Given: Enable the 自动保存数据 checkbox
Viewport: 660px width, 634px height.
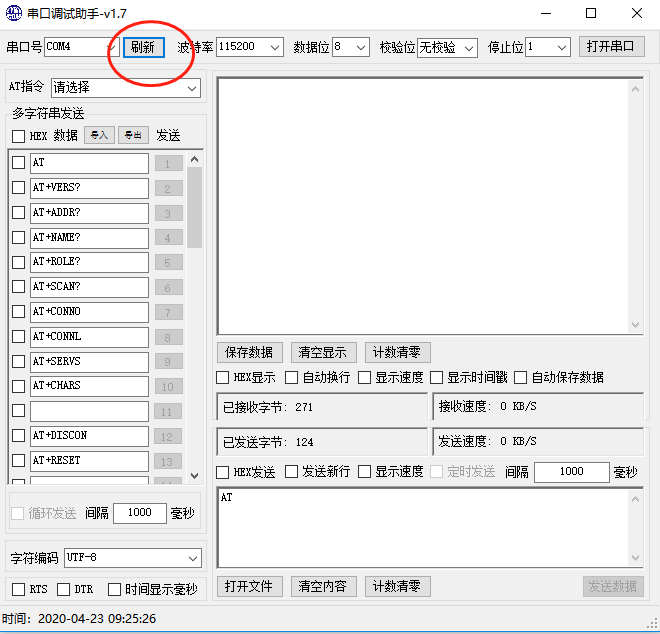Looking at the screenshot, I should pyautogui.click(x=521, y=378).
